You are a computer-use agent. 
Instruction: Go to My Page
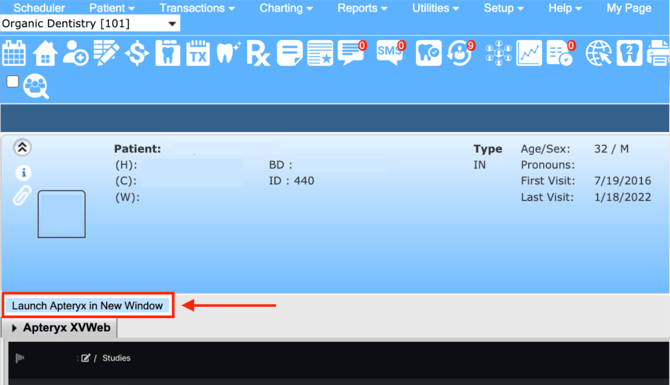(629, 8)
